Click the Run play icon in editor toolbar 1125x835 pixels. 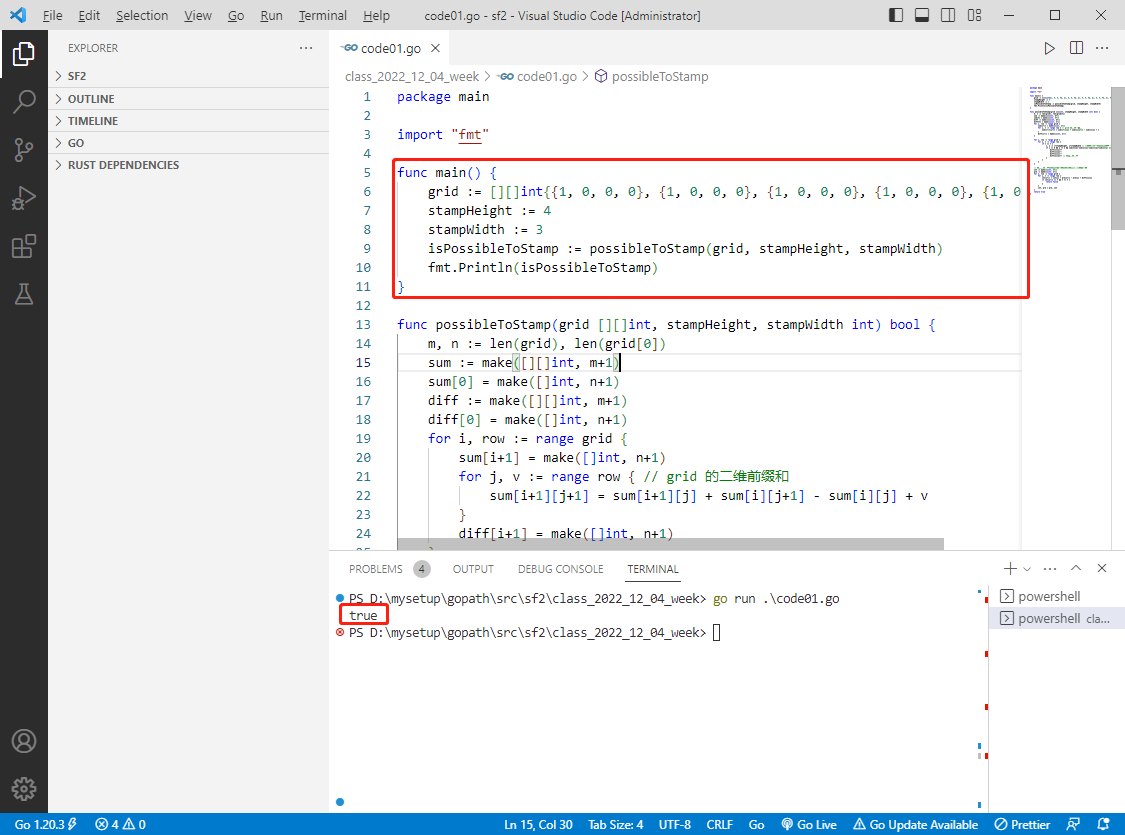pos(1049,48)
